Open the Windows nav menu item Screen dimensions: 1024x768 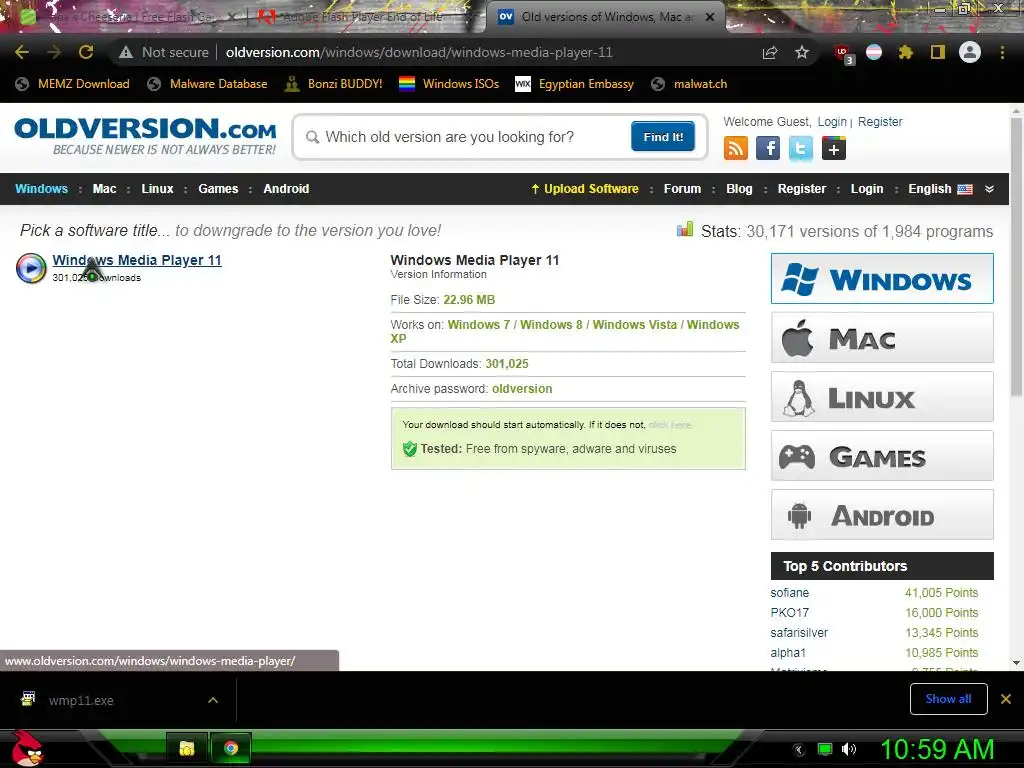tap(41, 189)
